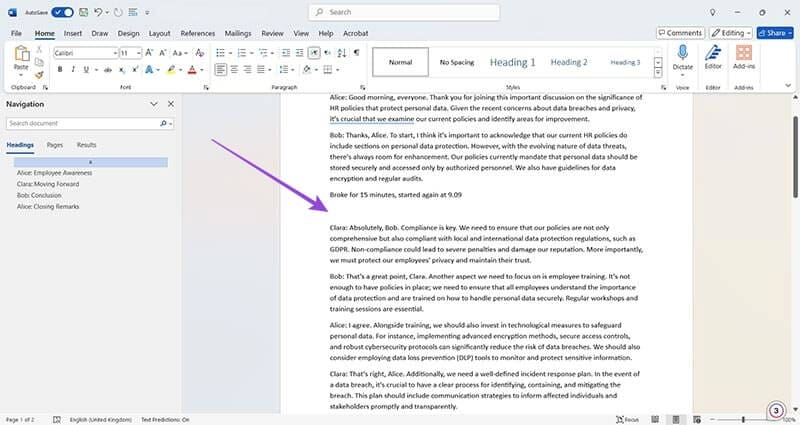Open the bullets list dropdown arrow
800x425 pixels.
point(231,53)
